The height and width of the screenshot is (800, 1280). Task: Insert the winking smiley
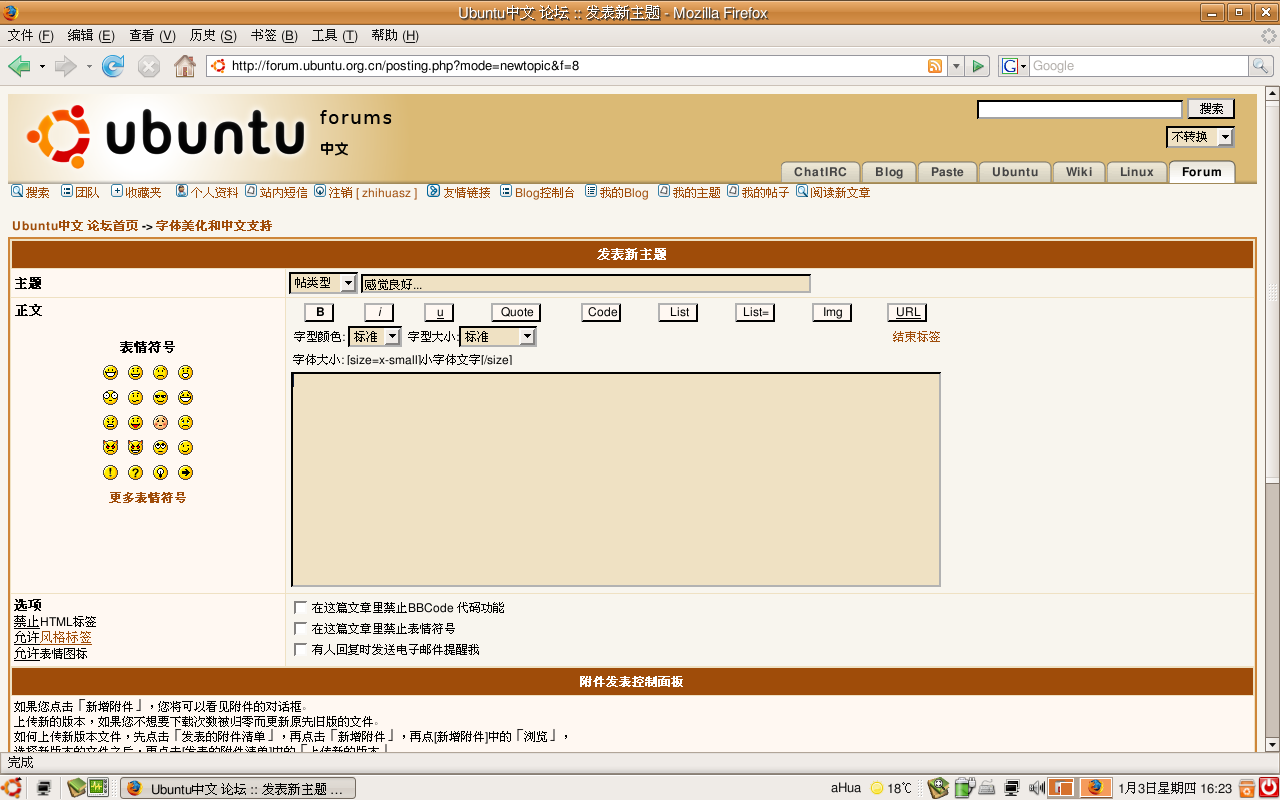tap(185, 447)
